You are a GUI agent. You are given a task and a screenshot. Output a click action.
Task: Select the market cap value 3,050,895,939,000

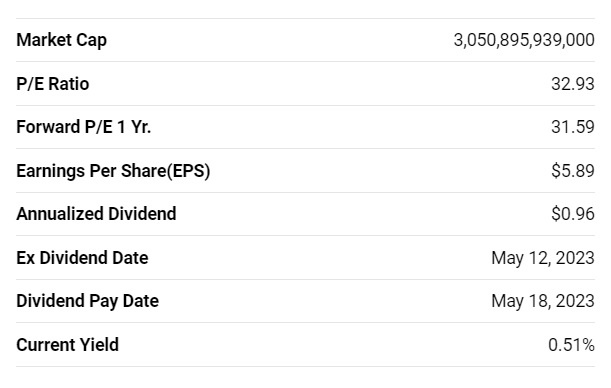[x=524, y=41]
